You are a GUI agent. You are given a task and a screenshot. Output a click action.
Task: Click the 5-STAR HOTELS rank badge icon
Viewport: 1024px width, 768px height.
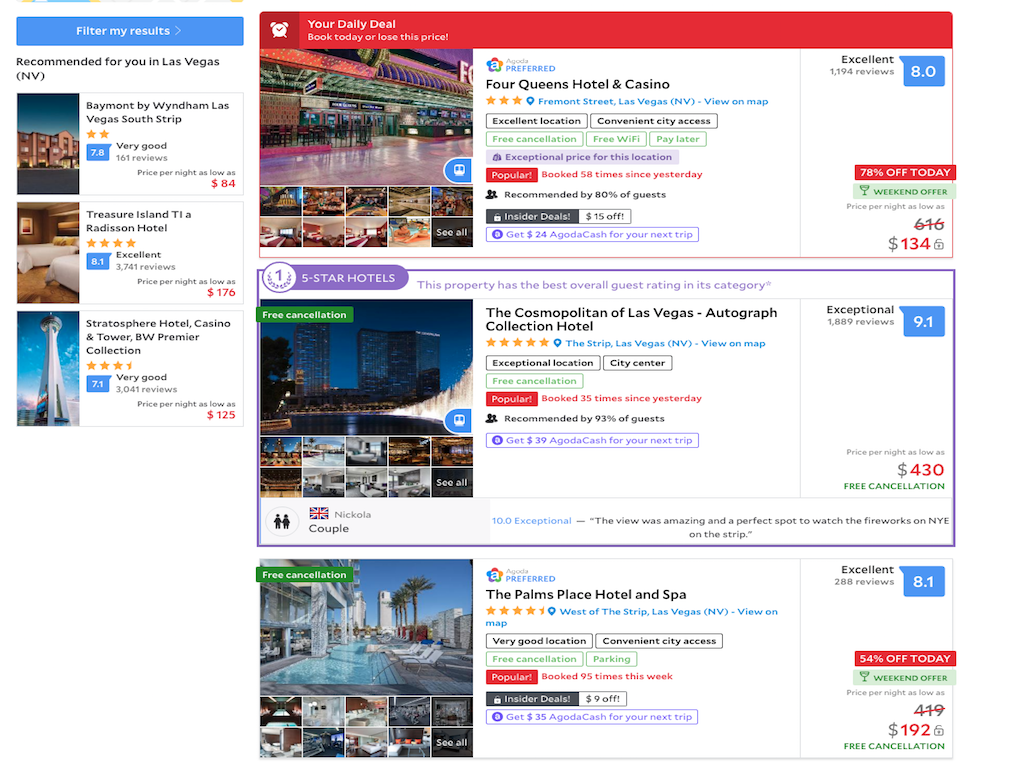279,278
